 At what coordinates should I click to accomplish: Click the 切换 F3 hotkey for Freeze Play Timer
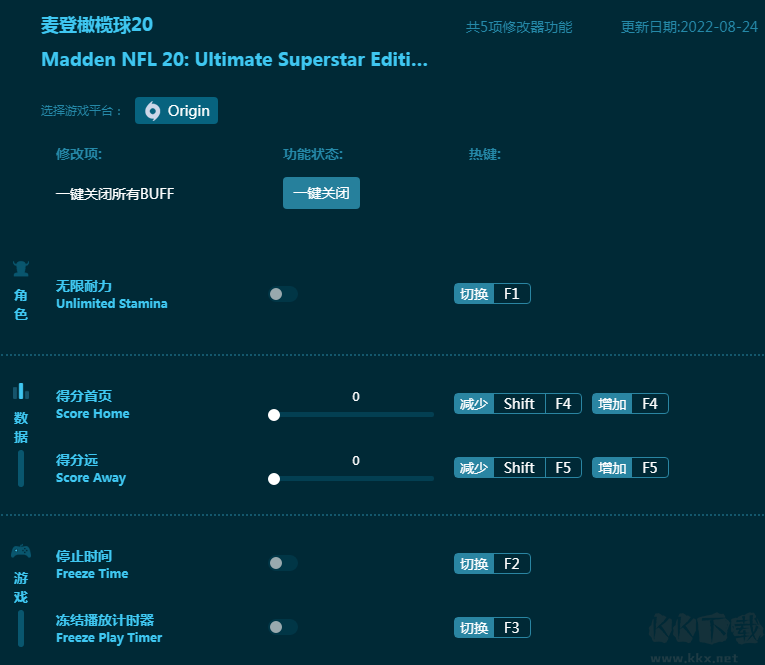pos(492,627)
